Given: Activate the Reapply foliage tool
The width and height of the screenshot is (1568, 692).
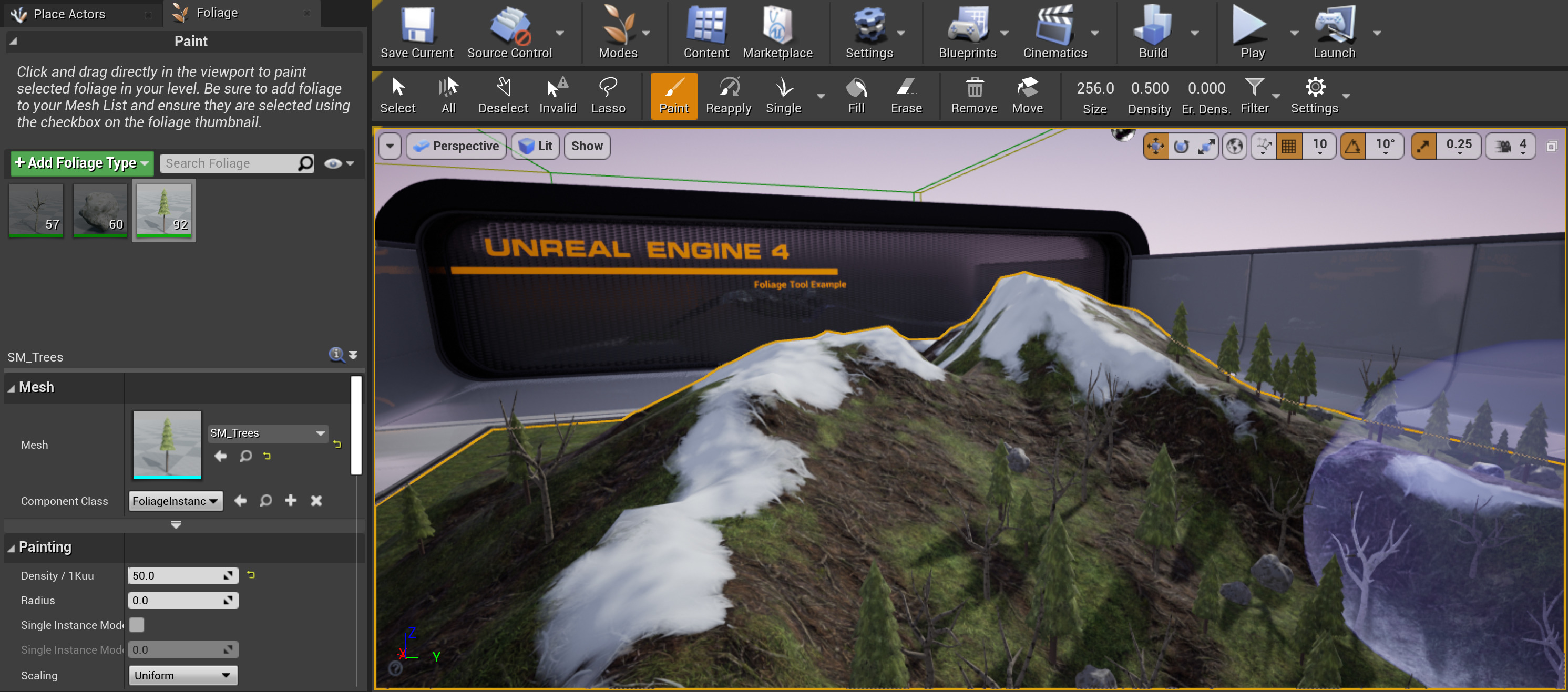Looking at the screenshot, I should 729,96.
